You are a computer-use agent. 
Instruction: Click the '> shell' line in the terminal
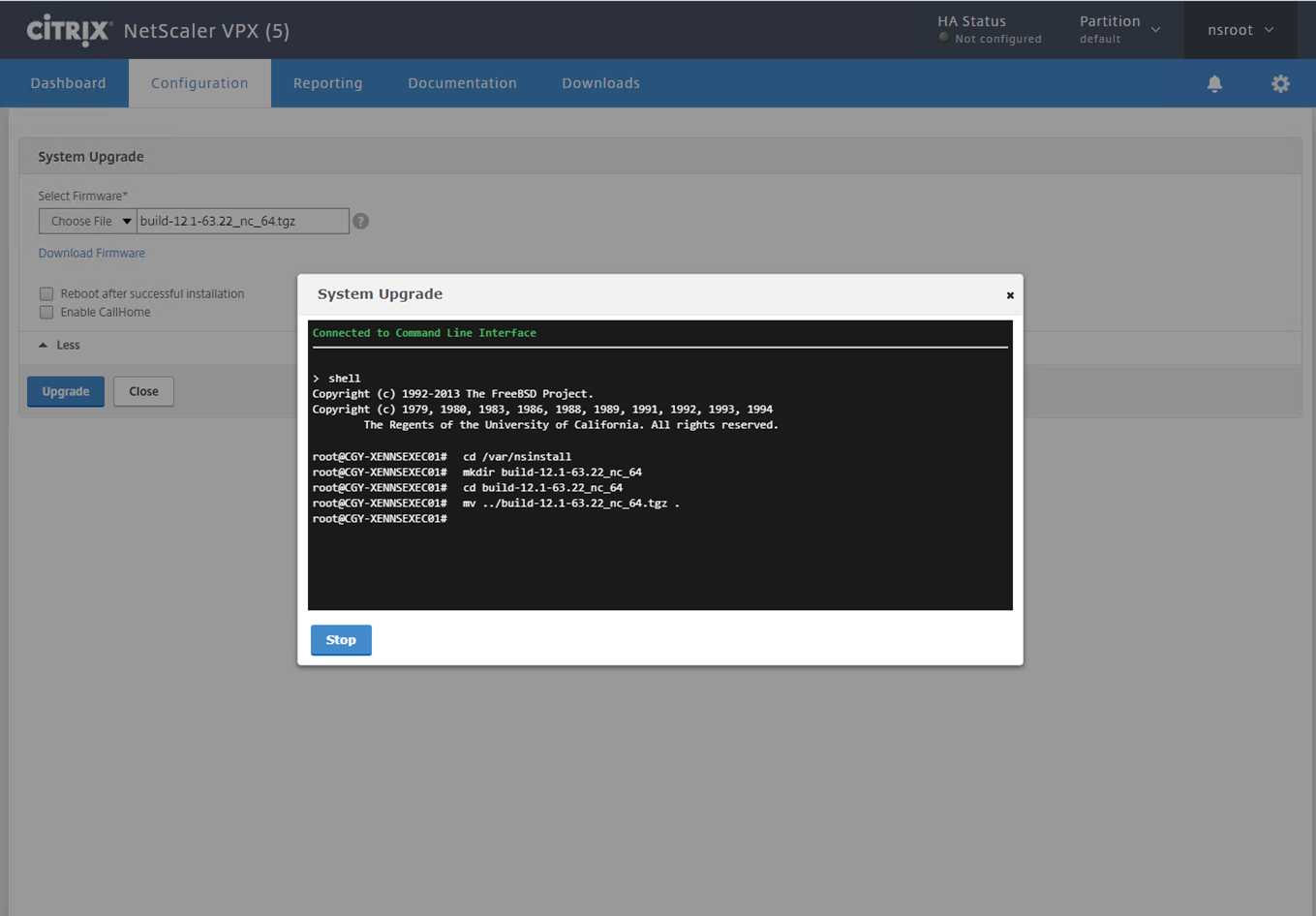point(336,379)
